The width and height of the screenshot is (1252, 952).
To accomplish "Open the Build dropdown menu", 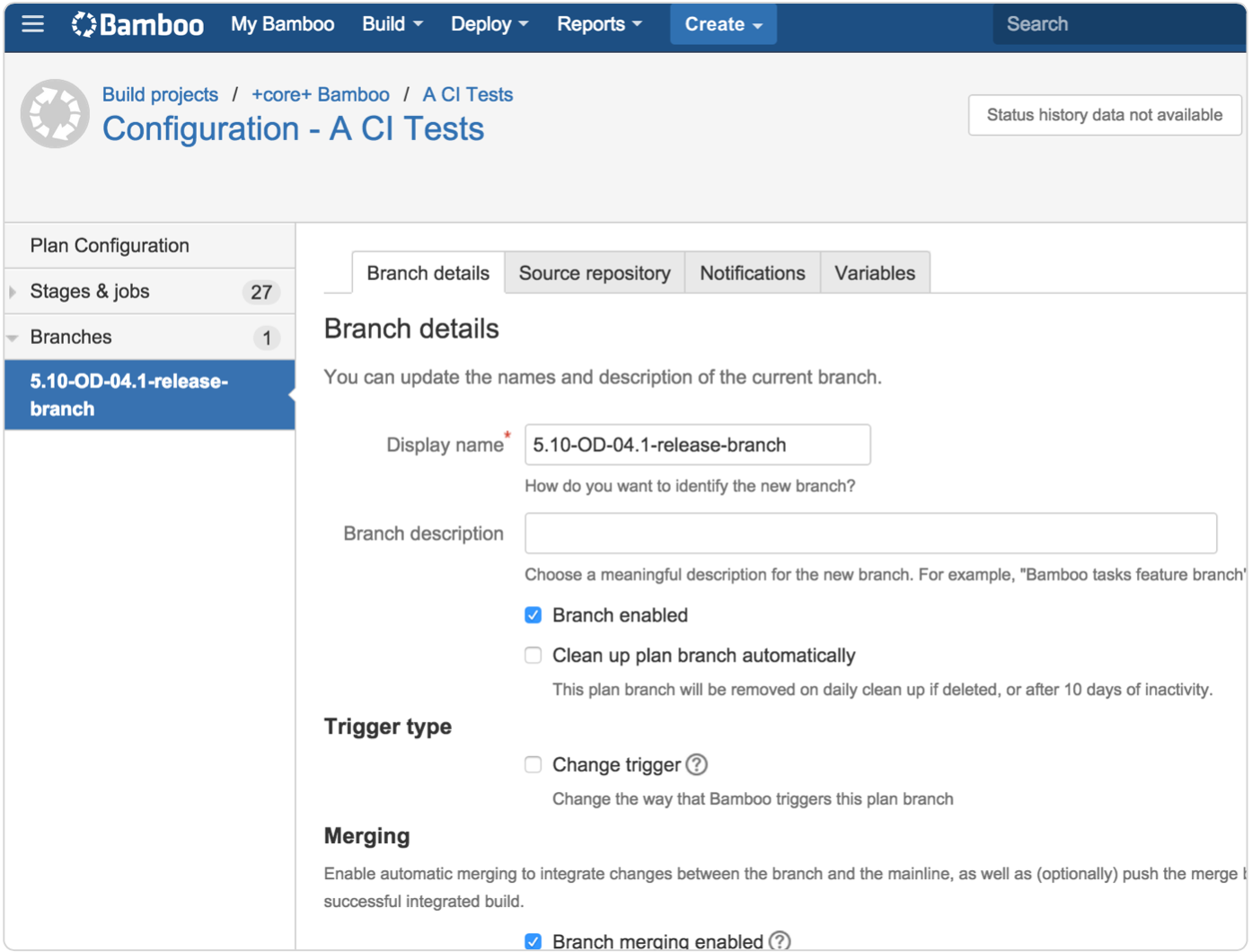I will click(392, 24).
